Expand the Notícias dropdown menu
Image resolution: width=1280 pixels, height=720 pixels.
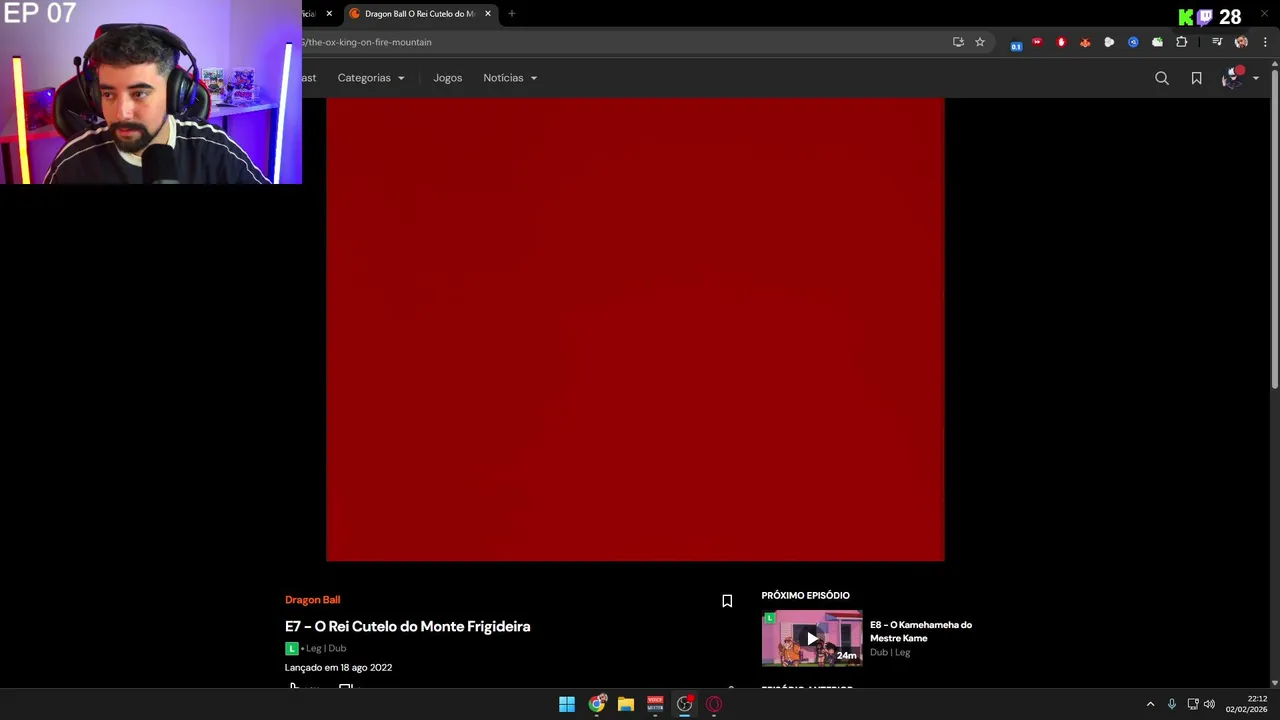510,78
